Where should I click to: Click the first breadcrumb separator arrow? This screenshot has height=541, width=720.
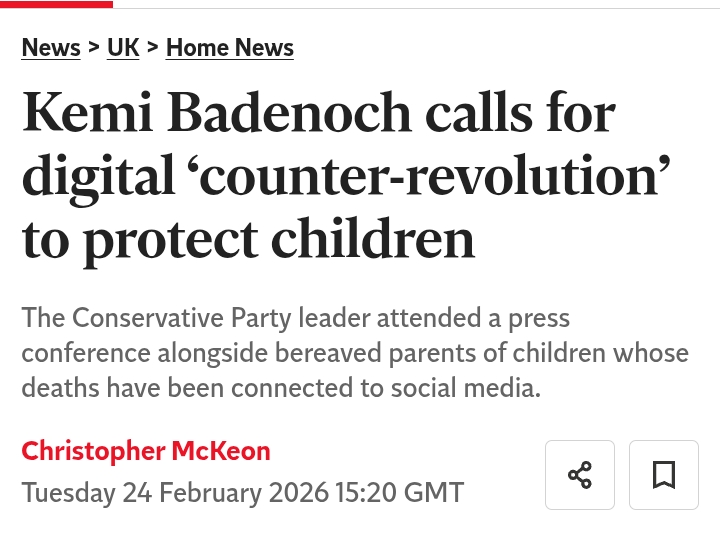[x=94, y=48]
